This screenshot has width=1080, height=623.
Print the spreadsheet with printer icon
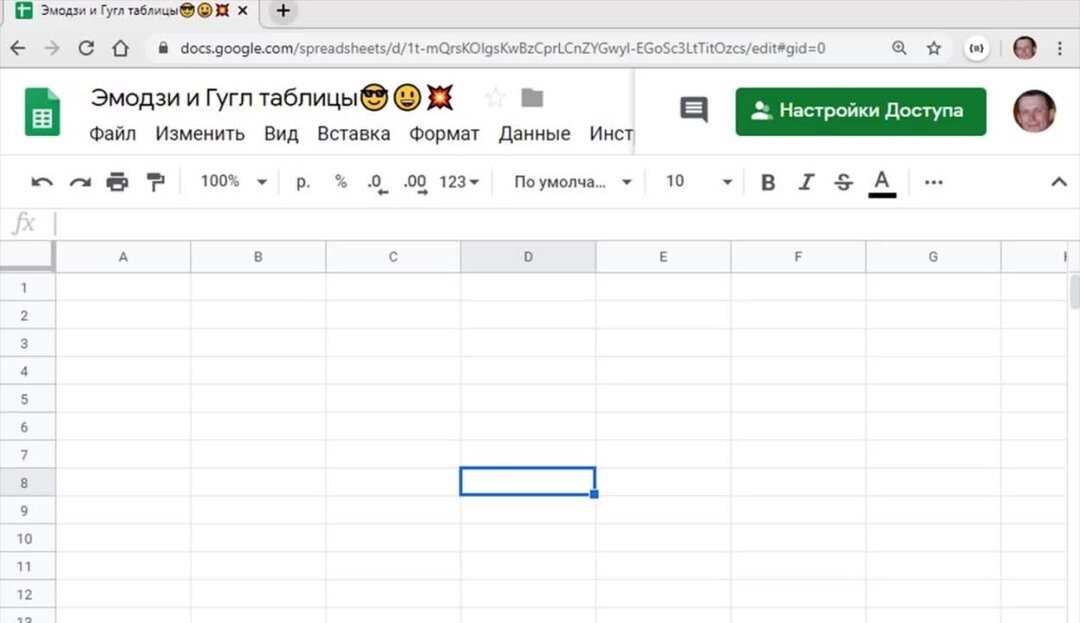point(117,182)
